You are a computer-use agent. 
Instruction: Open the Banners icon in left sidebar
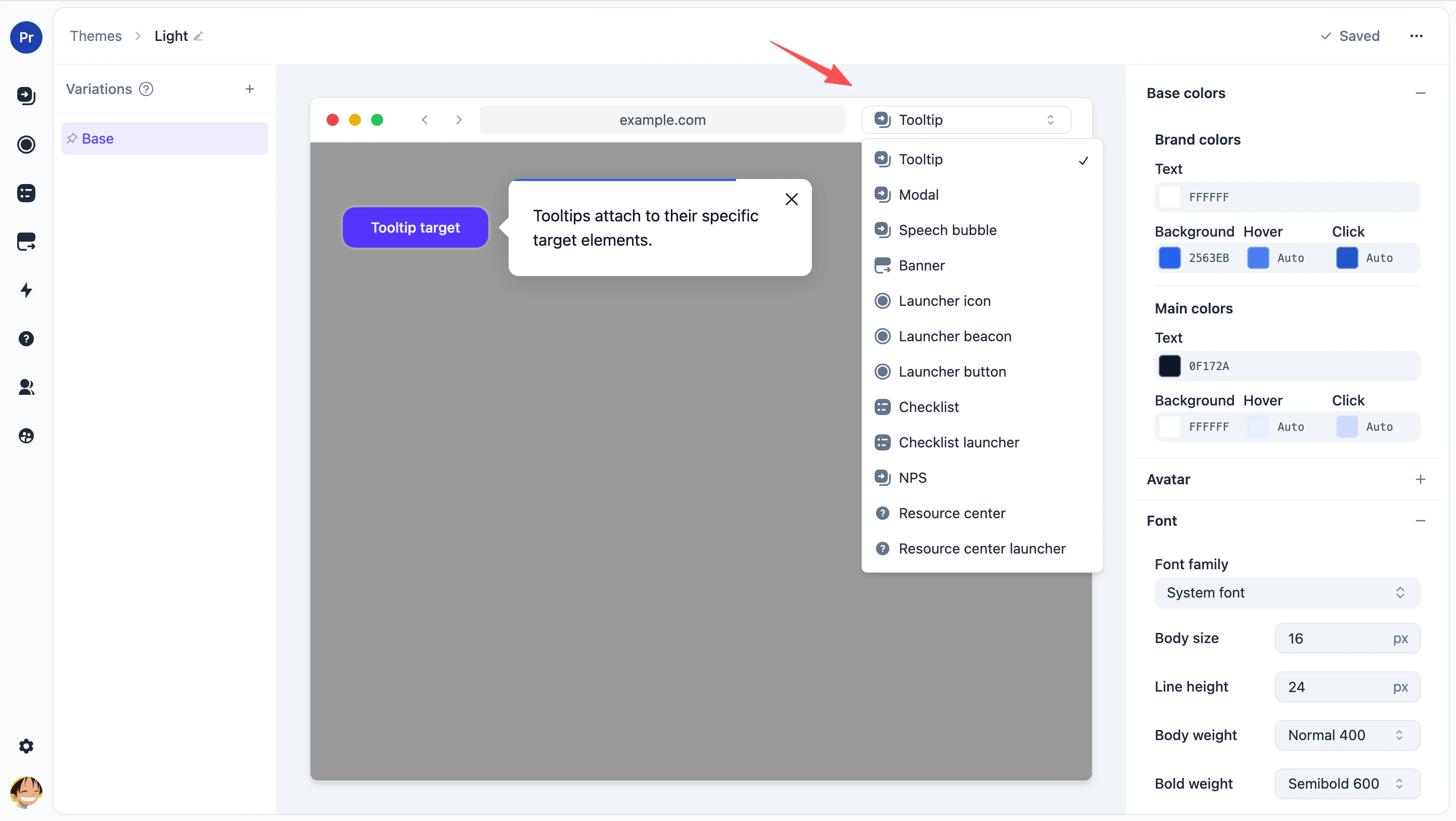[x=26, y=242]
